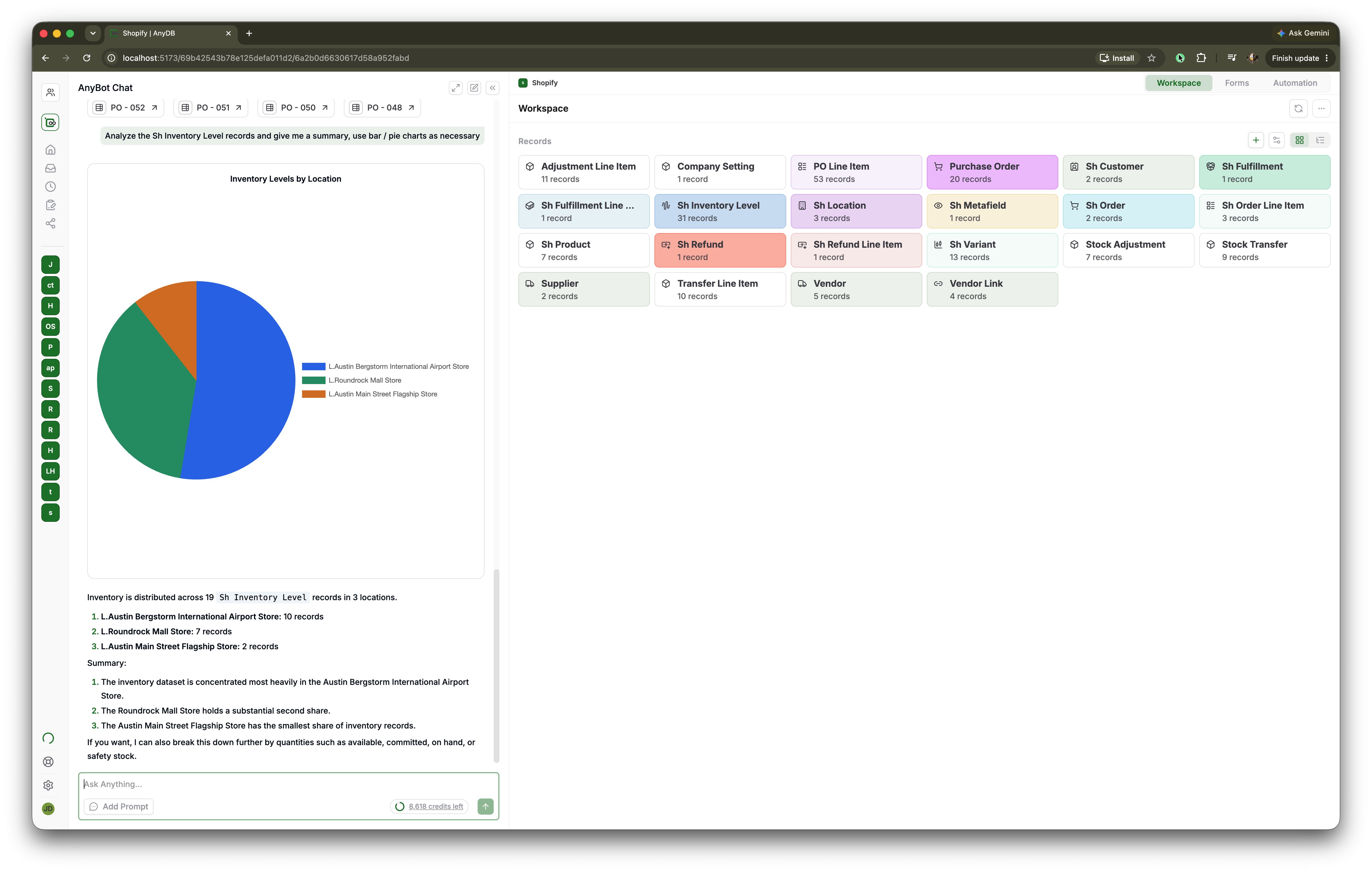This screenshot has height=872, width=1372.
Task: Click the chat panel scrollbar
Action: click(x=496, y=665)
